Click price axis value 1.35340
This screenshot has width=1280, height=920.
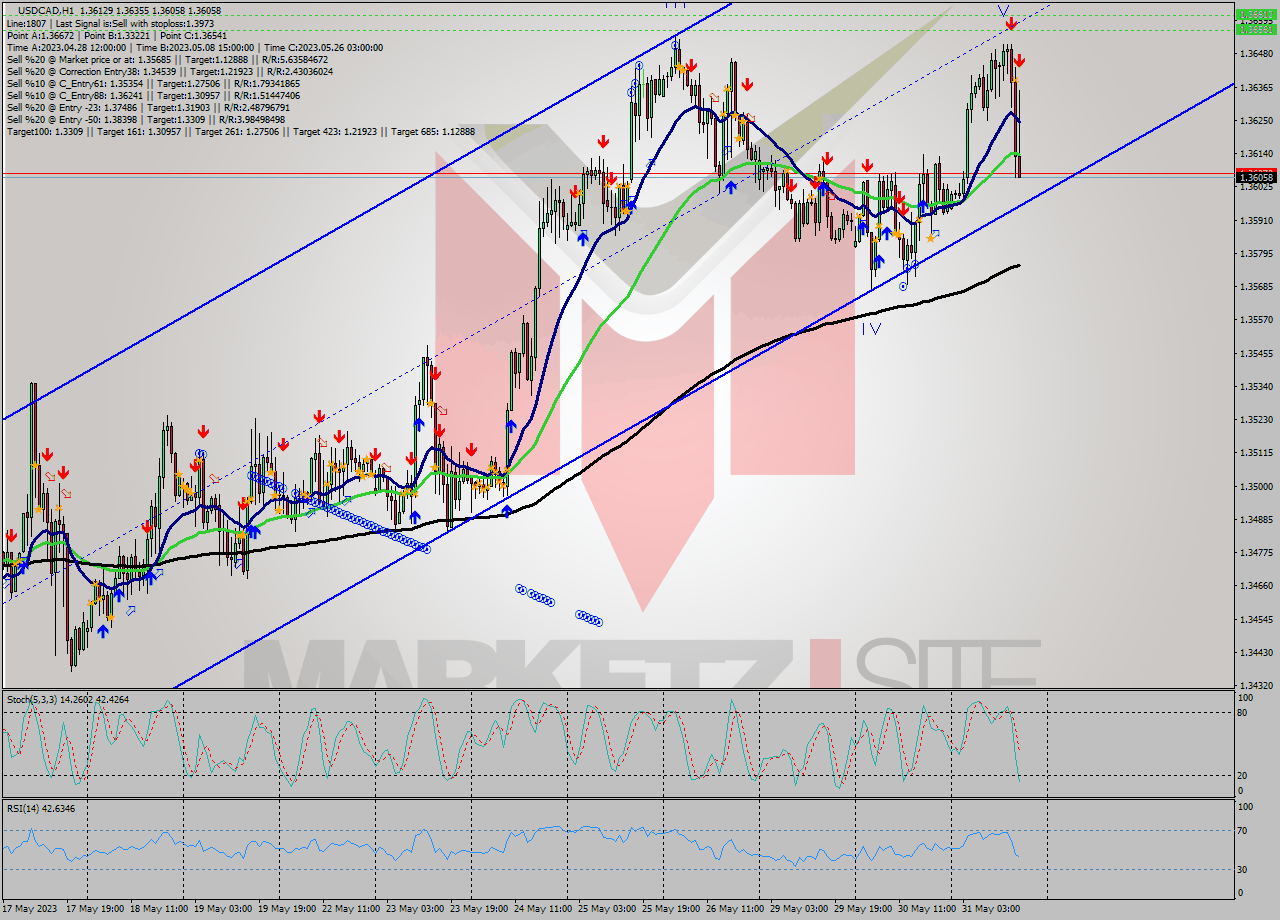pos(1256,386)
